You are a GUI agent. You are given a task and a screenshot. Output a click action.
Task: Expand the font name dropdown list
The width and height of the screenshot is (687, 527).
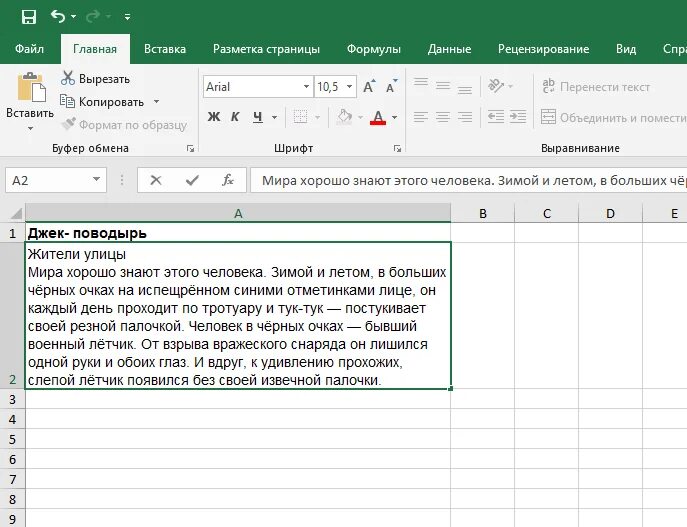306,87
